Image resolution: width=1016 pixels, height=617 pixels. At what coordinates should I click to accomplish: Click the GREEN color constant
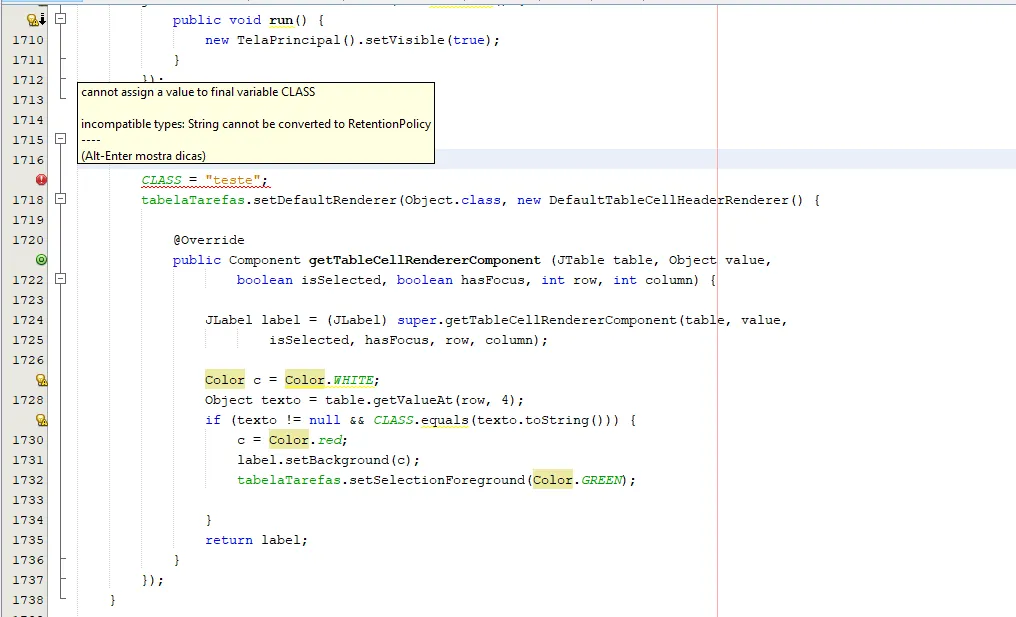[x=601, y=480]
